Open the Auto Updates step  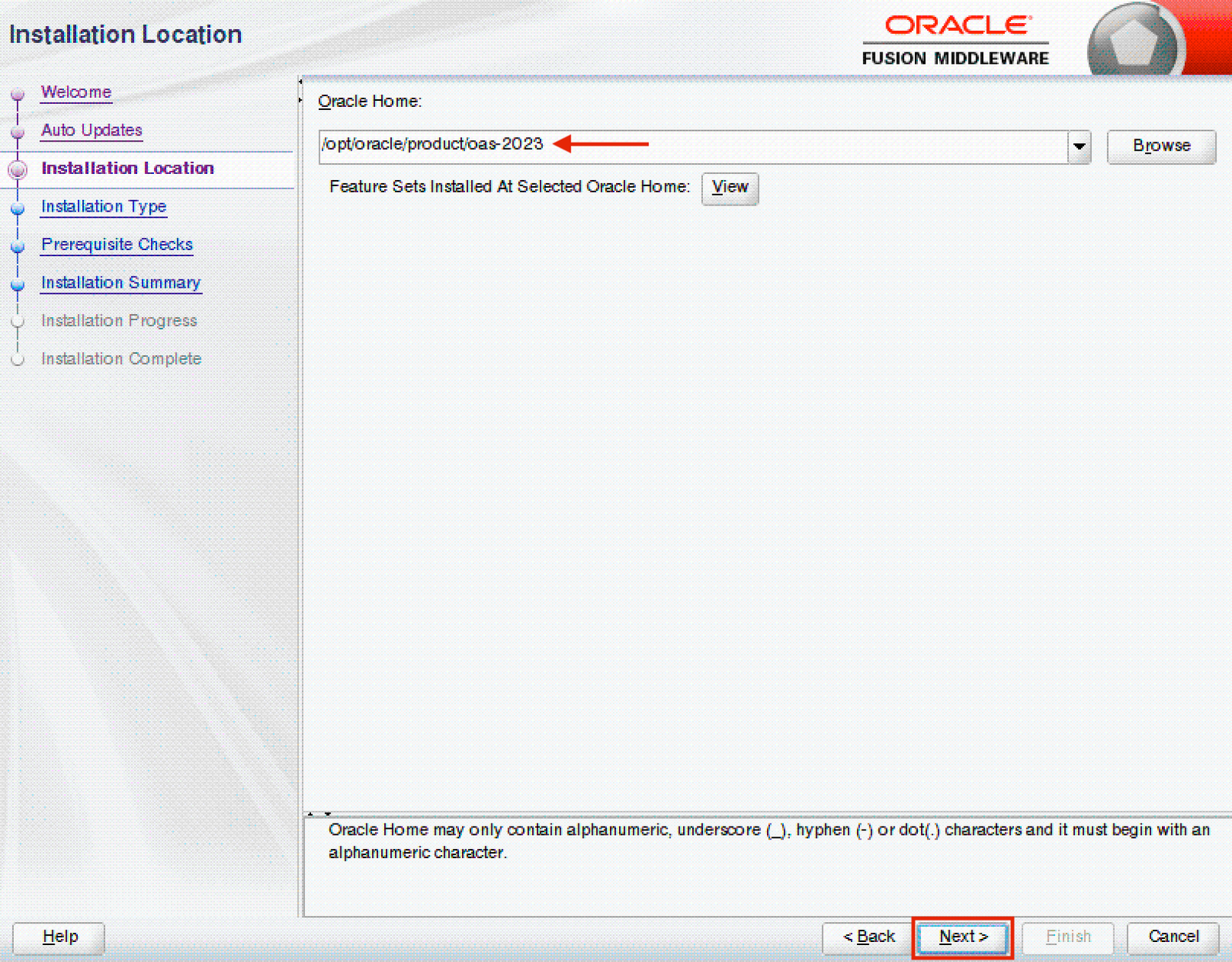coord(92,131)
